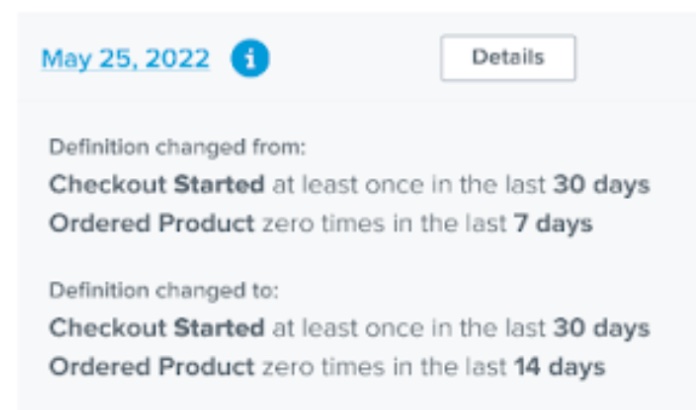This screenshot has width=696, height=410.
Task: Click the bold '7 days' value
Action: tap(554, 224)
